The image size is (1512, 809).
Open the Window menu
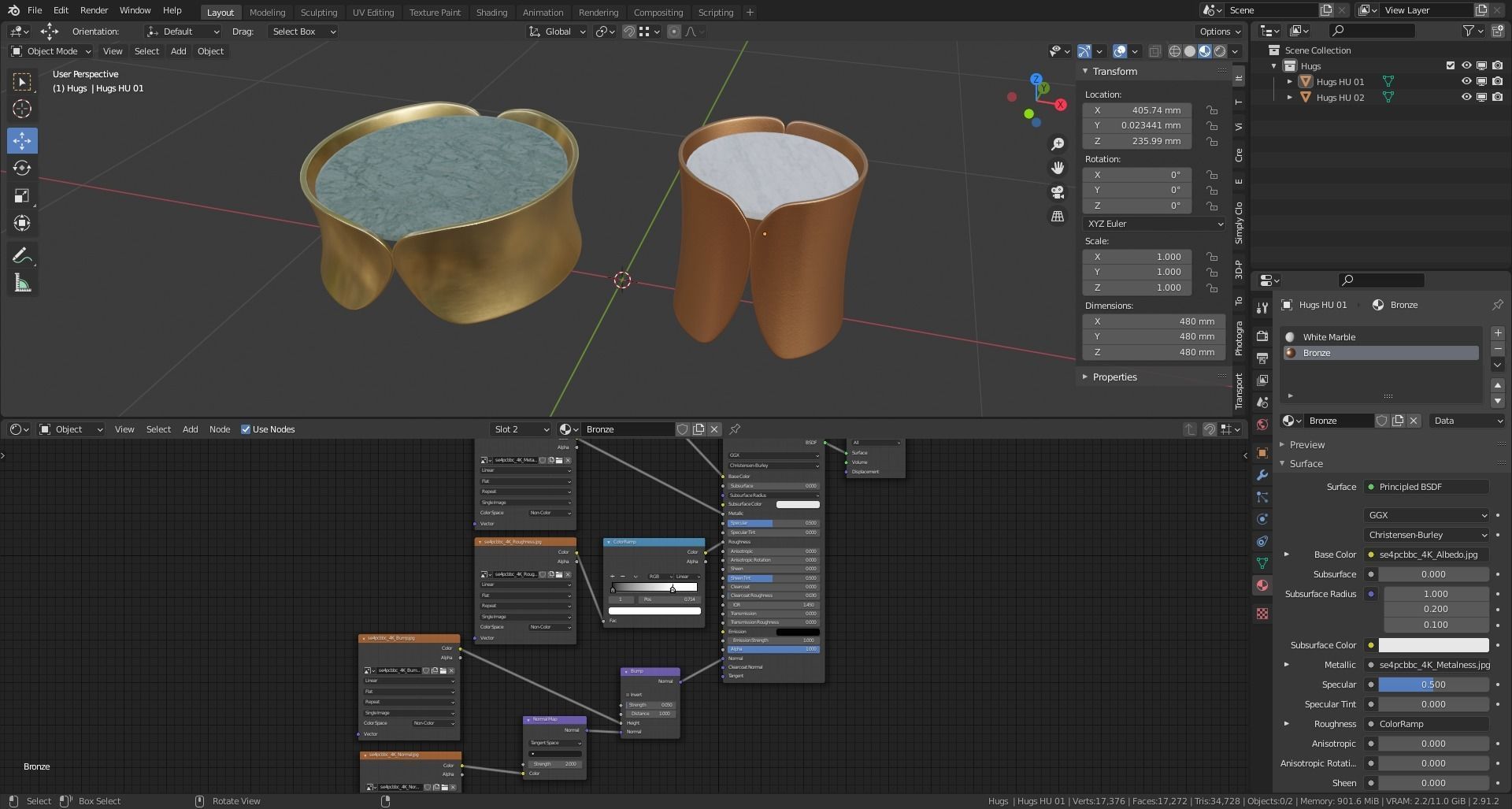point(135,10)
